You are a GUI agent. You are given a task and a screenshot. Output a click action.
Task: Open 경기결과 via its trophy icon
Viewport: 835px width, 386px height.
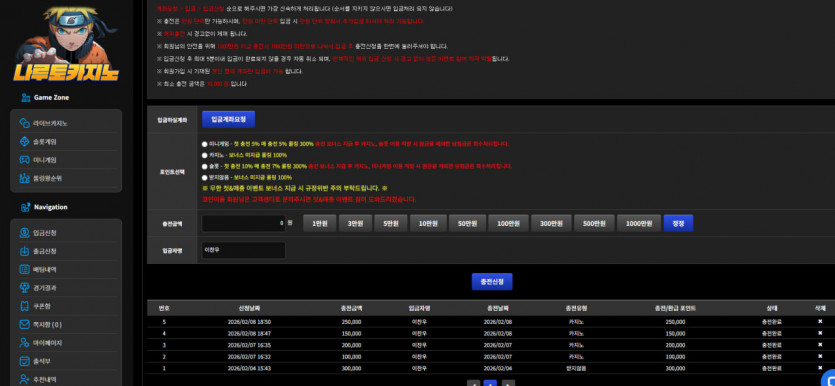24,288
